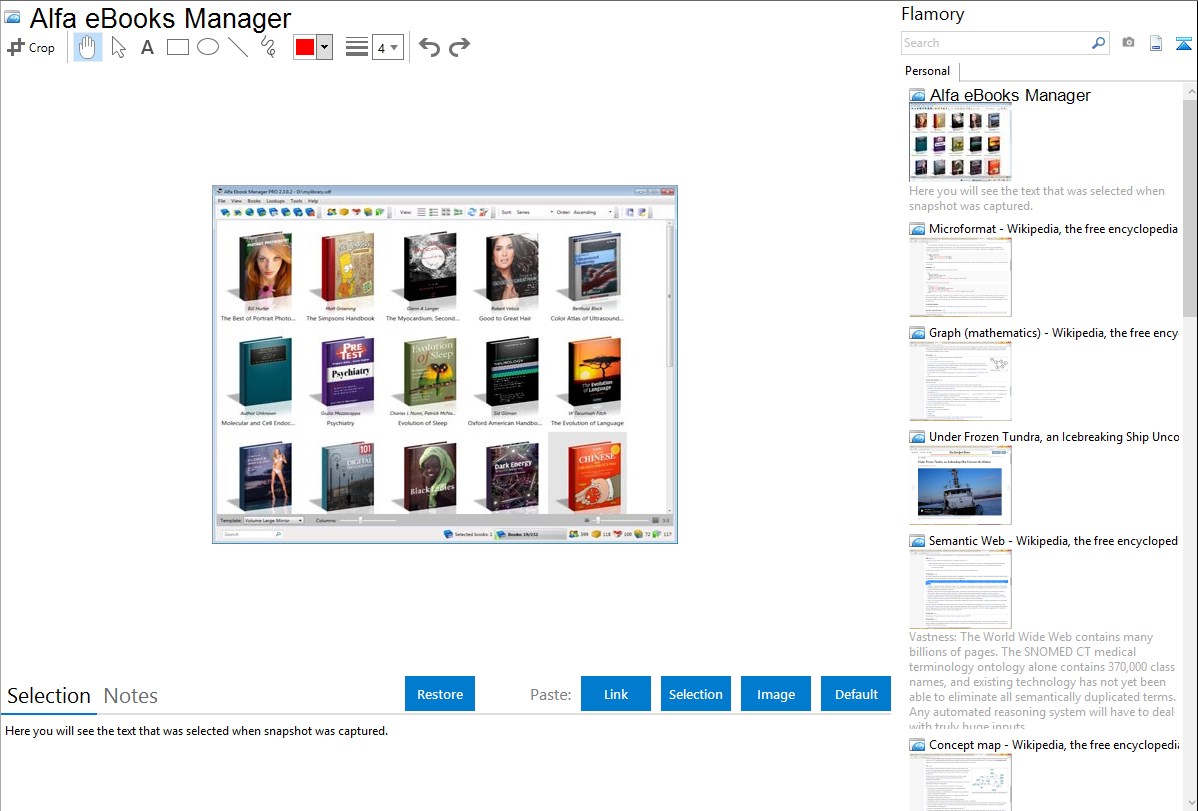Viewport: 1198px width, 811px height.
Task: Open the Concept map - Wikipedia snapshot title
Action: 1054,744
